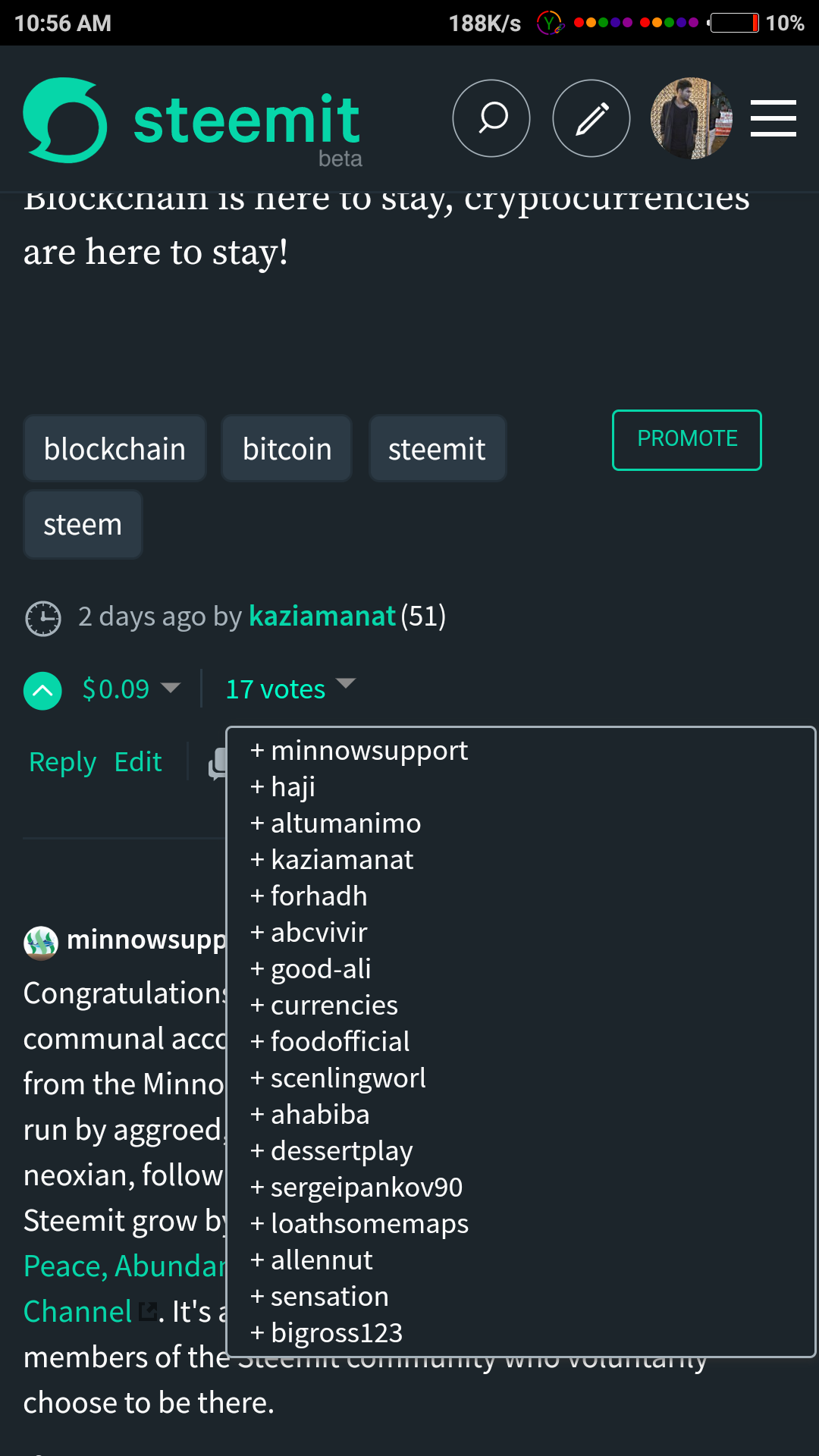Select sergeipankov90 in voters list
Screen dimensions: 819x1456
366,1188
